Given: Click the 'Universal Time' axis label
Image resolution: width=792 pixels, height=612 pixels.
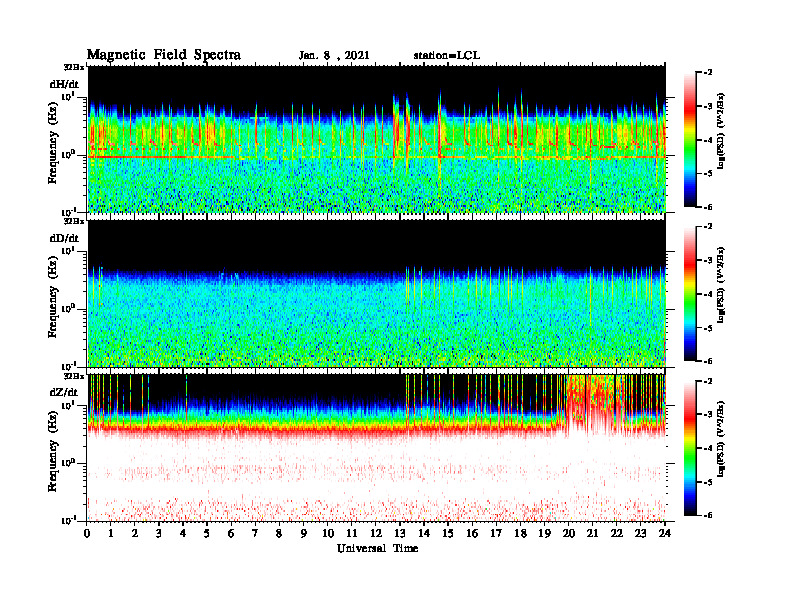Looking at the screenshot, I should (x=377, y=548).
